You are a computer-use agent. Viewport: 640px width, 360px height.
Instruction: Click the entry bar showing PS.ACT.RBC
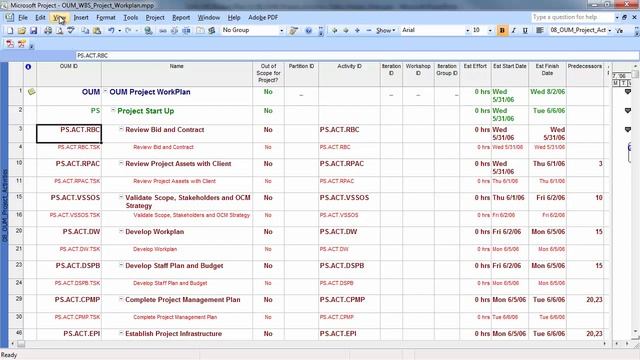coord(357,56)
